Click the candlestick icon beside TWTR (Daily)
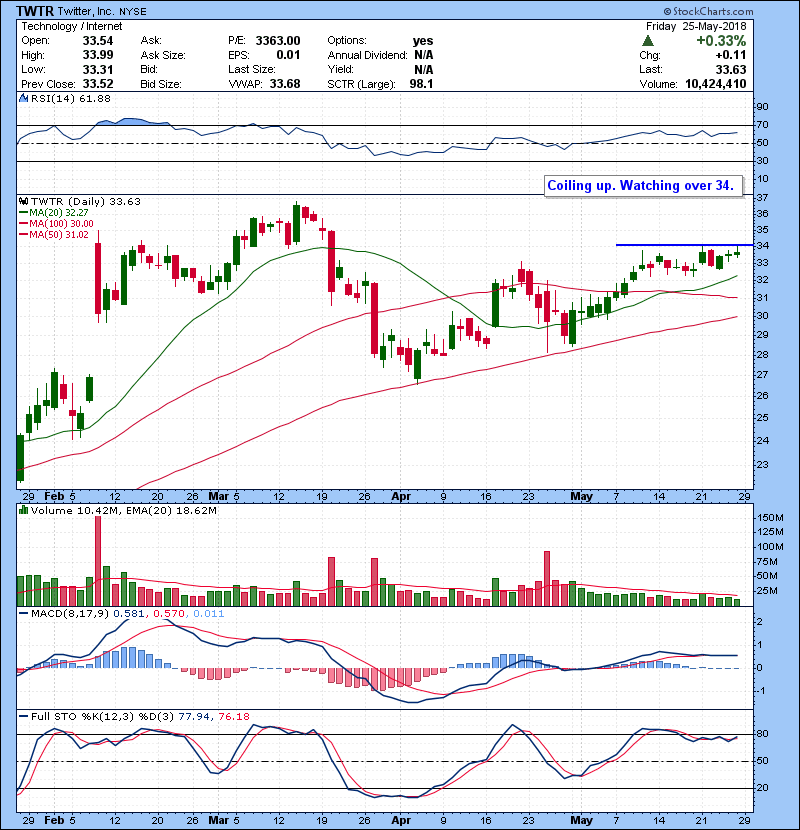800x830 pixels. (x=23, y=200)
